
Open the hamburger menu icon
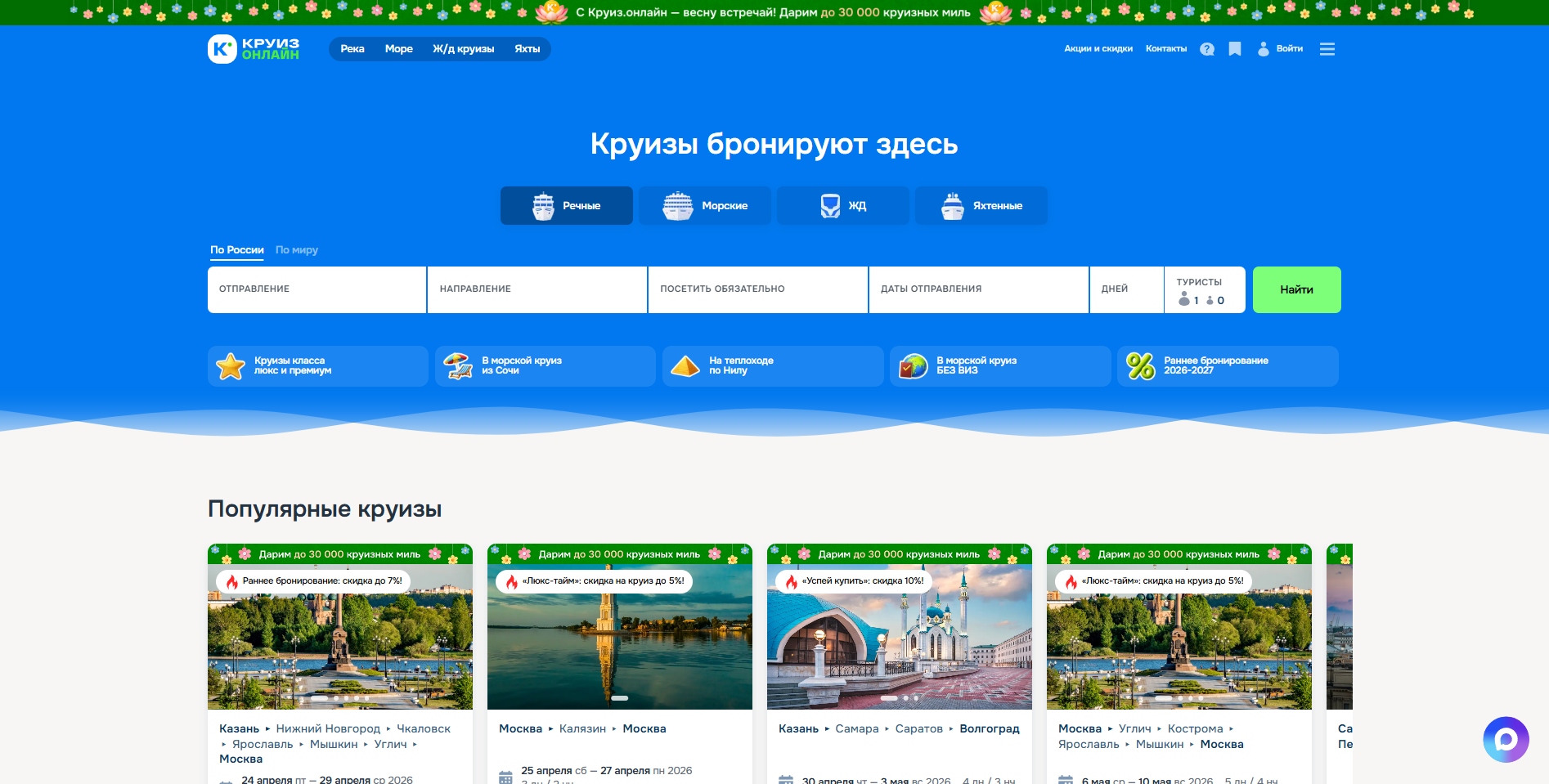point(1327,49)
